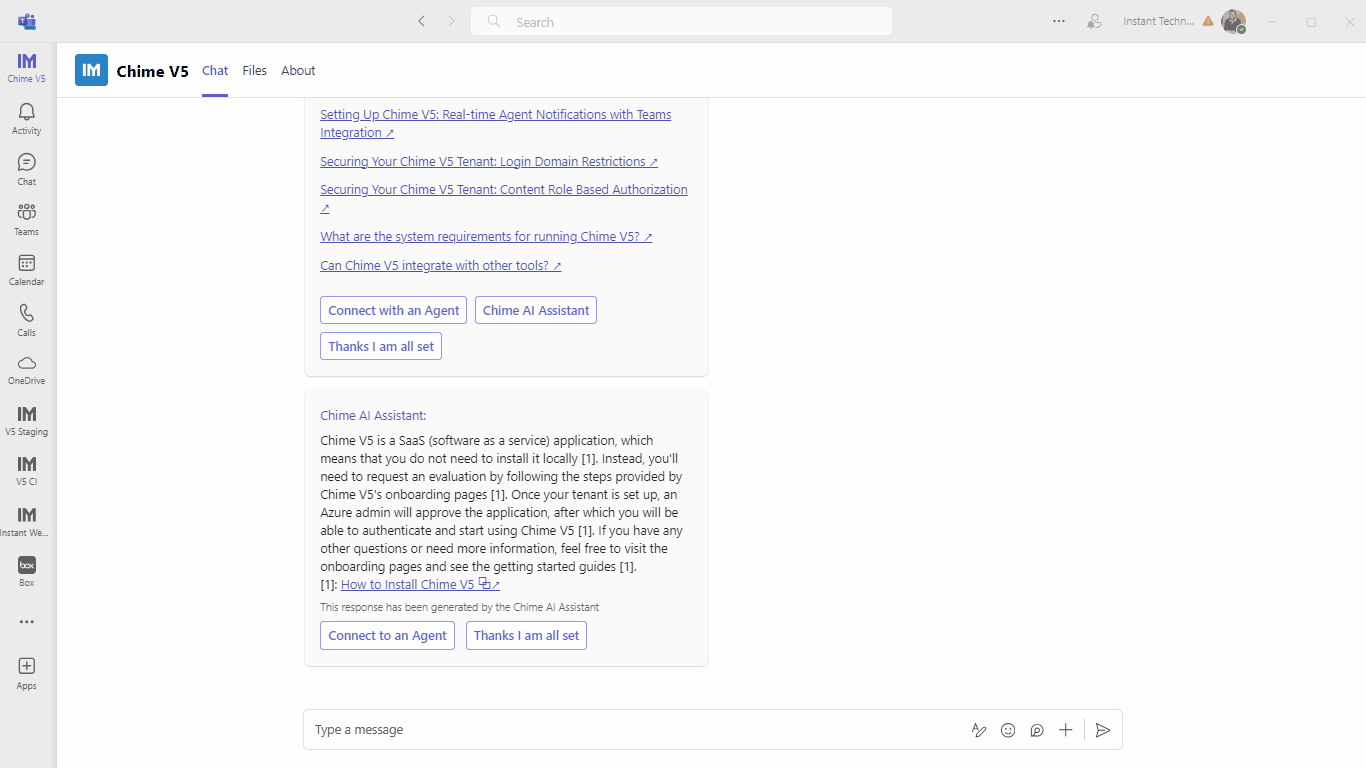
Task: Open Real-time Agent Notifications with Teams link
Action: click(x=496, y=124)
